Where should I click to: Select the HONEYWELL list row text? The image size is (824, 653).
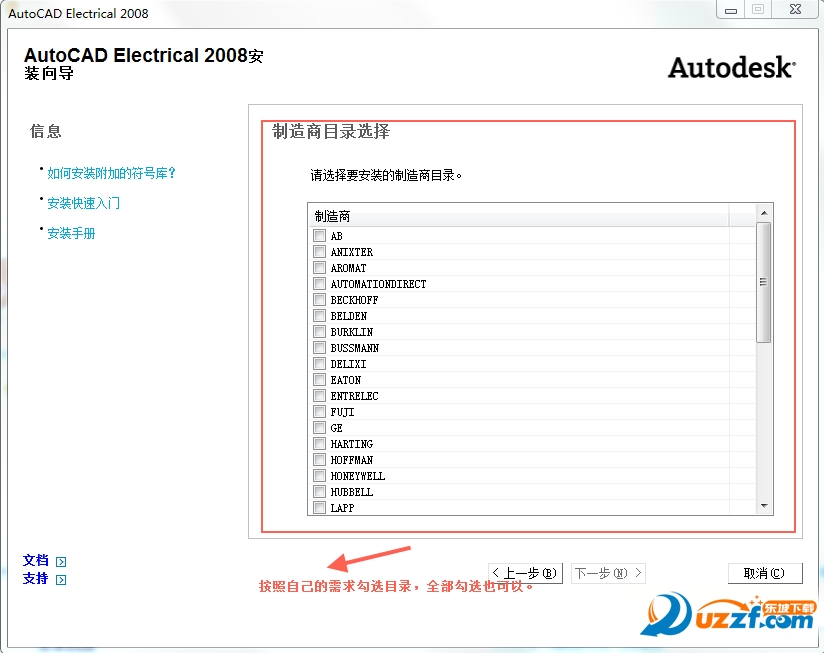358,476
